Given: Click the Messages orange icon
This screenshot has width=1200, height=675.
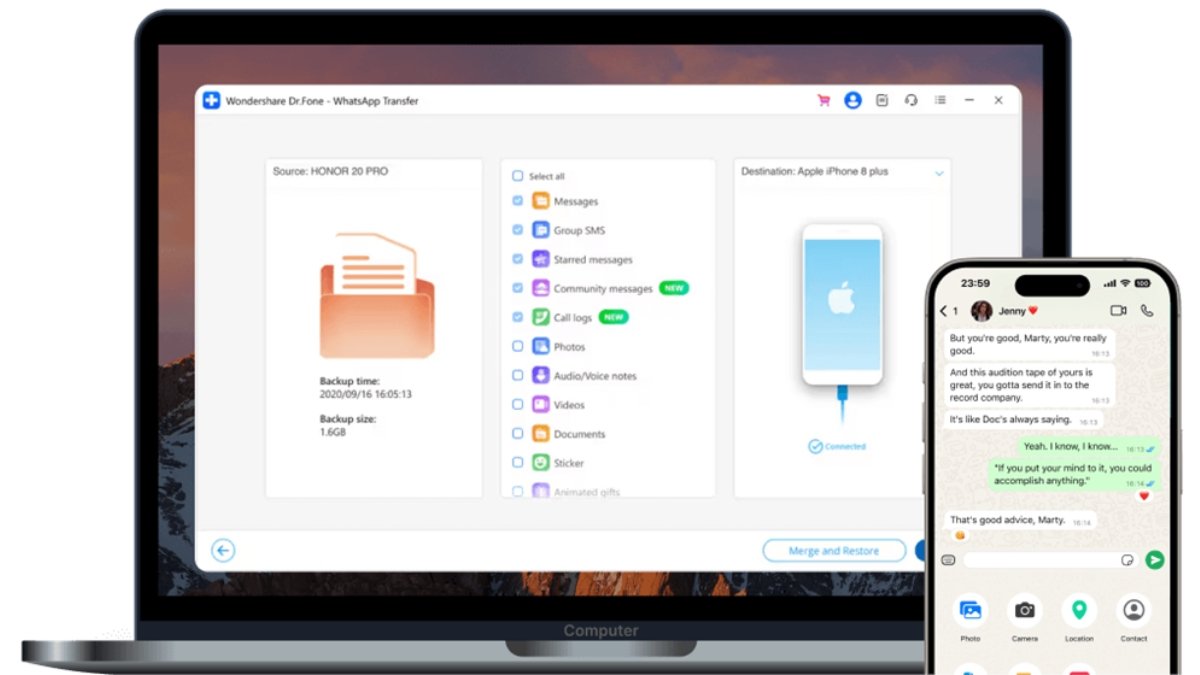Looking at the screenshot, I should 540,201.
